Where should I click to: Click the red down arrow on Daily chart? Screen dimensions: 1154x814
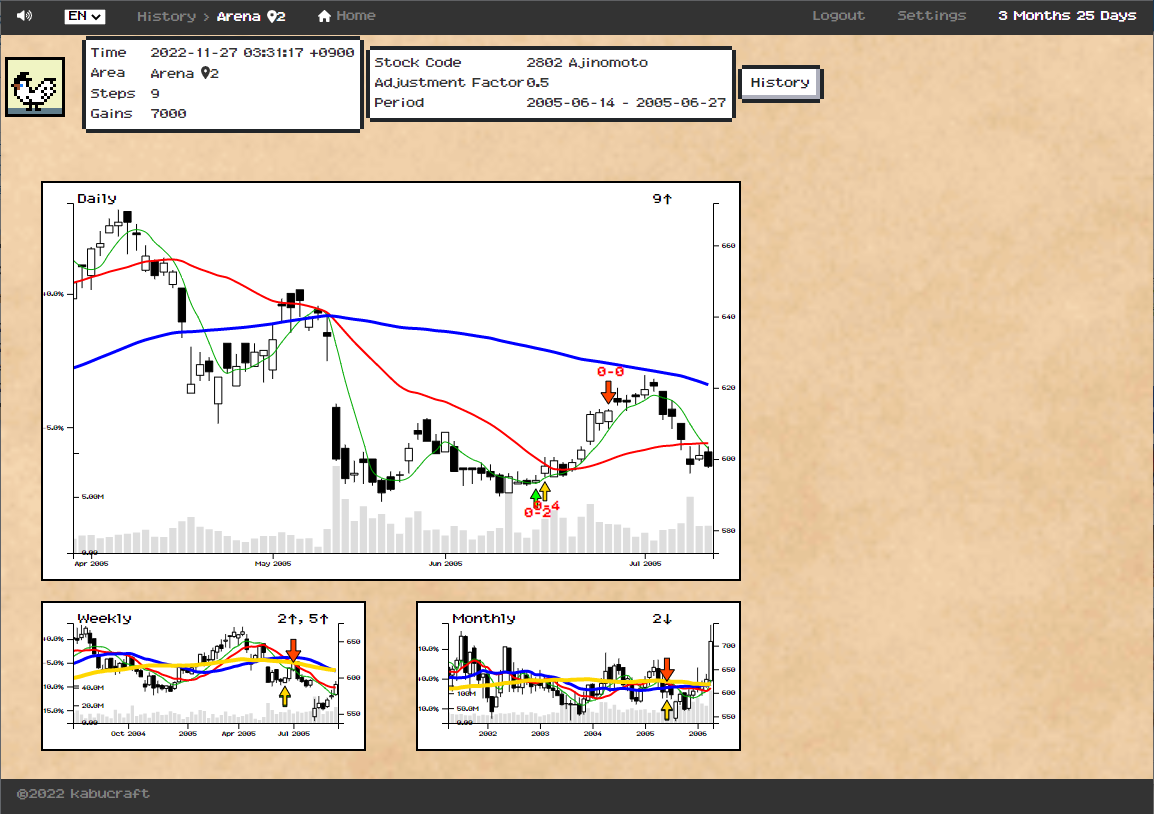(x=608, y=392)
